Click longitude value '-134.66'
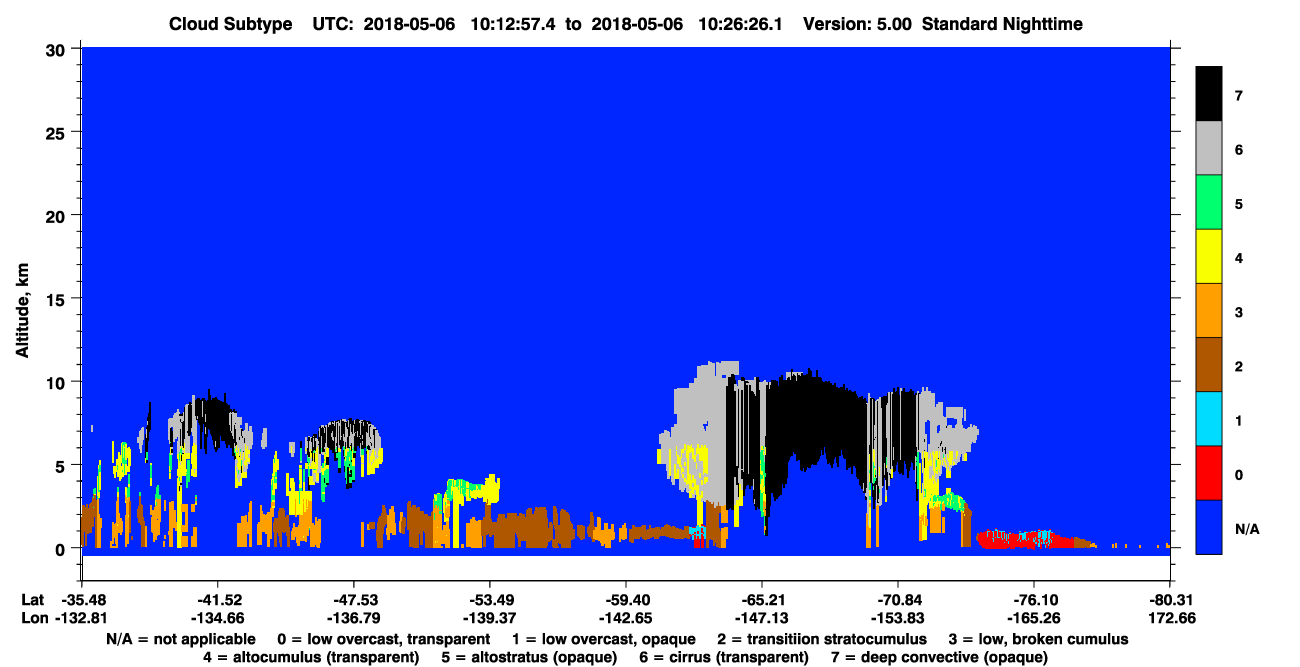Image resolution: width=1300 pixels, height=667 pixels. click(217, 617)
